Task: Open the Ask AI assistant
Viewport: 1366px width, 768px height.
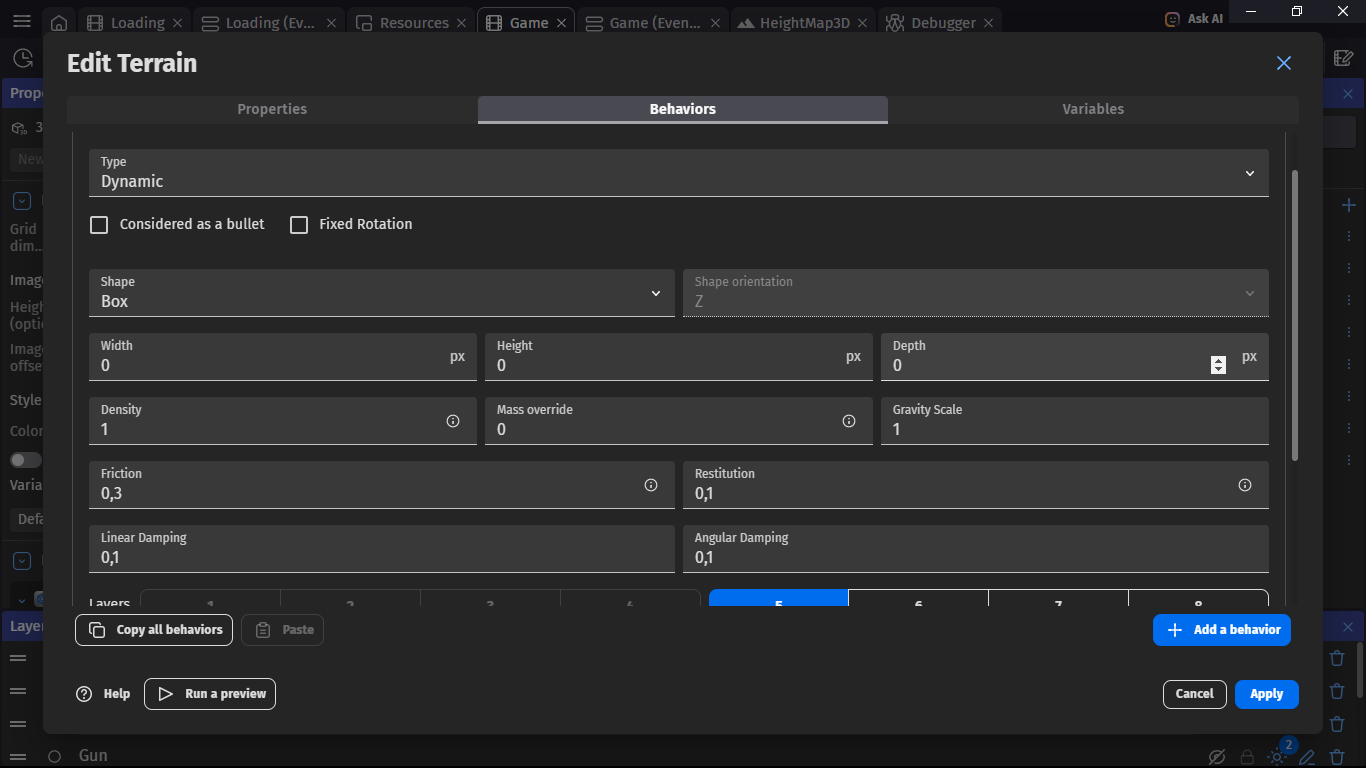Action: pyautogui.click(x=1194, y=19)
